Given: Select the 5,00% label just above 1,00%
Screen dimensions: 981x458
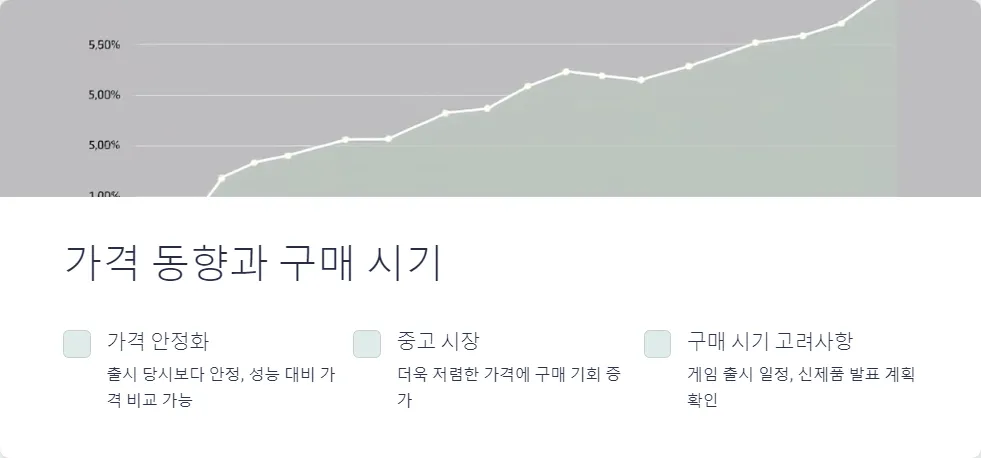Looking at the screenshot, I should pyautogui.click(x=104, y=145).
